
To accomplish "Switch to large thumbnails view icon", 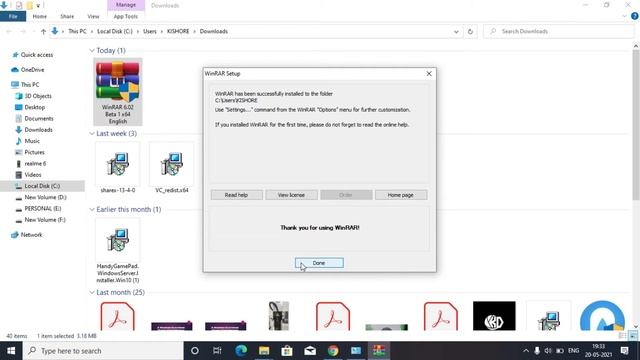I will 633,336.
